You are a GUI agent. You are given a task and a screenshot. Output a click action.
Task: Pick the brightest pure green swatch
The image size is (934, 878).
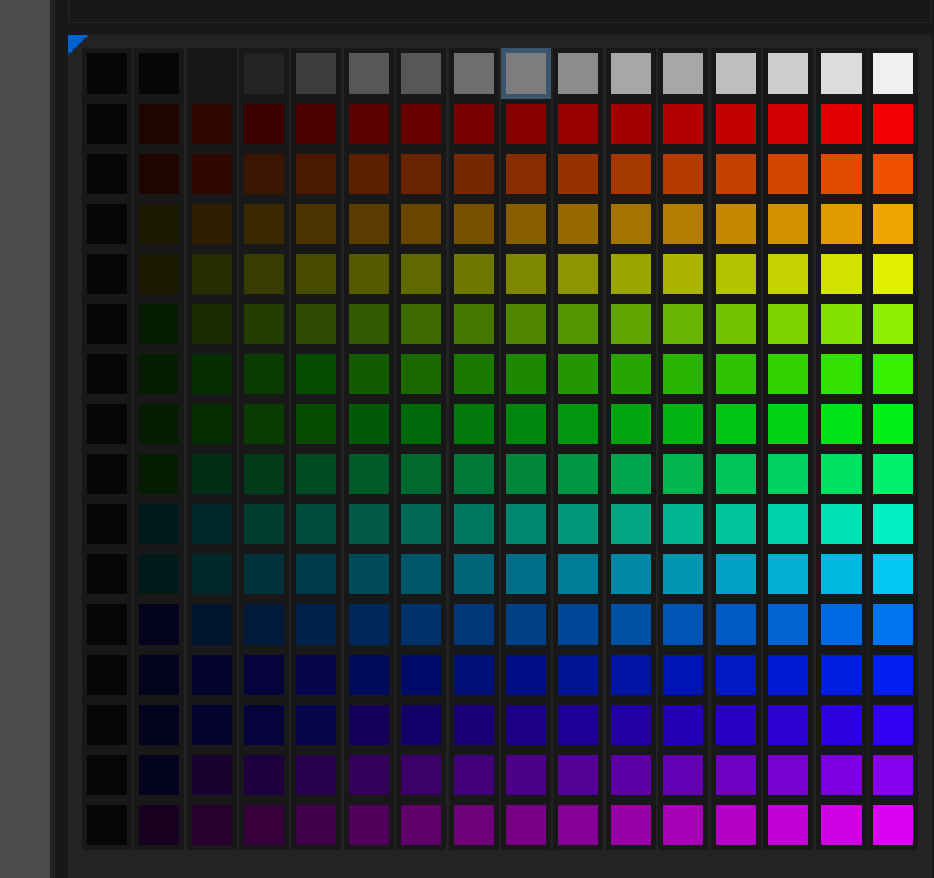click(893, 424)
